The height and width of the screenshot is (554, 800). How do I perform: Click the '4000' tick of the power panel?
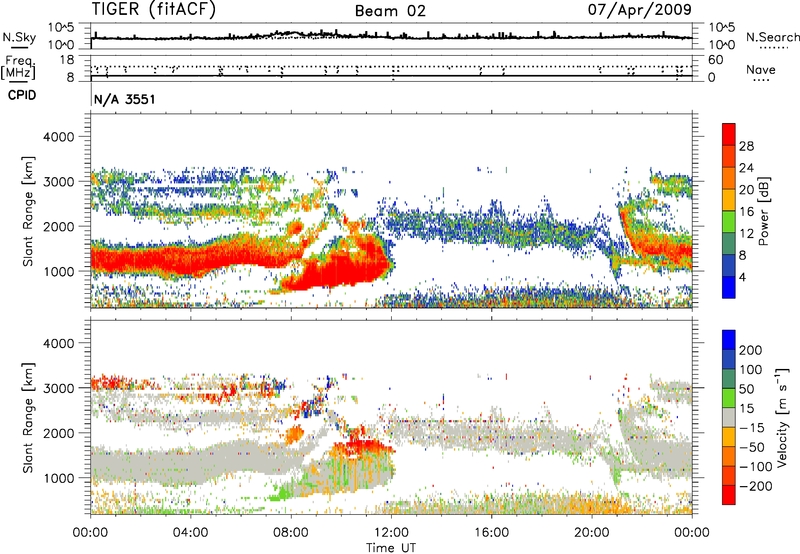(x=58, y=137)
